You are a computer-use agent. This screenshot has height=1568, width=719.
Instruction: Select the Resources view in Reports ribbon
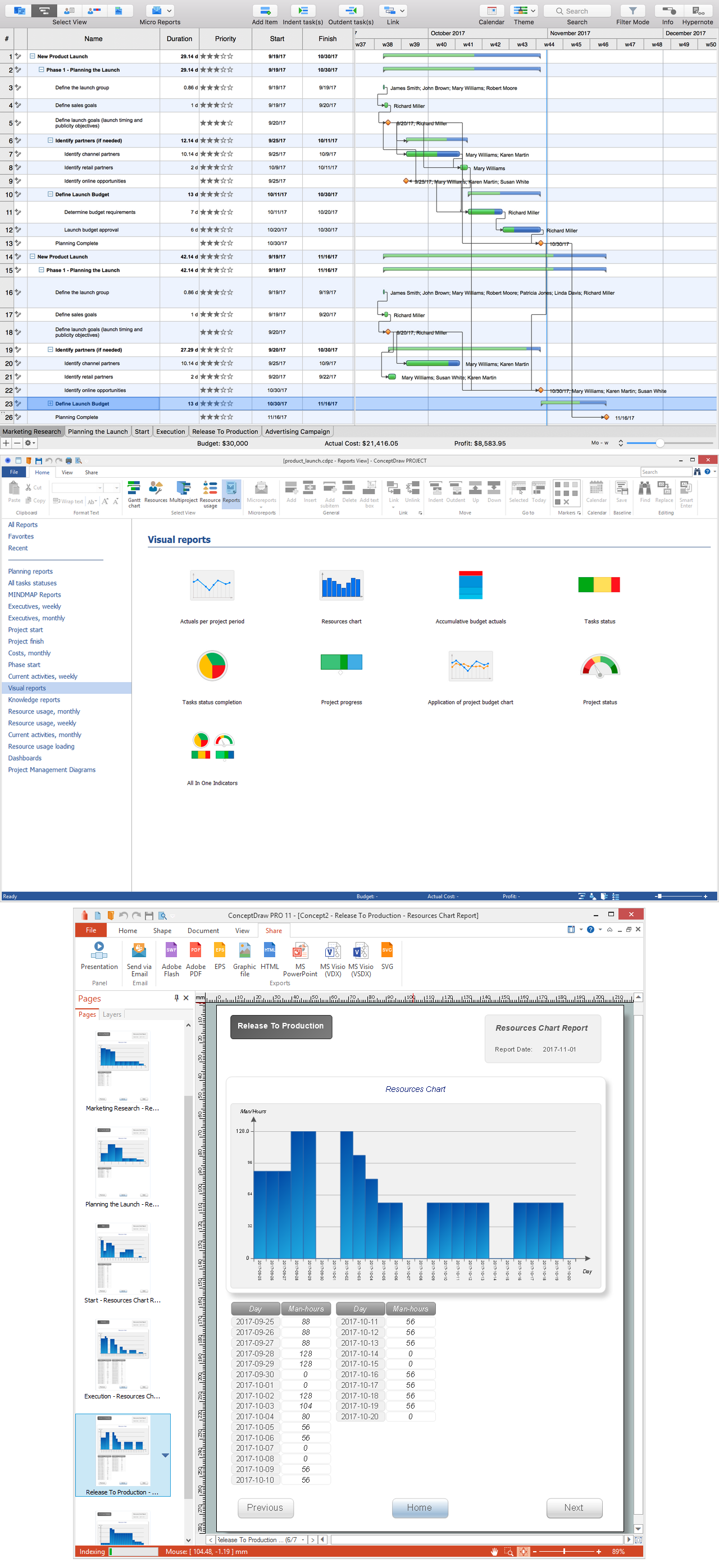156,492
